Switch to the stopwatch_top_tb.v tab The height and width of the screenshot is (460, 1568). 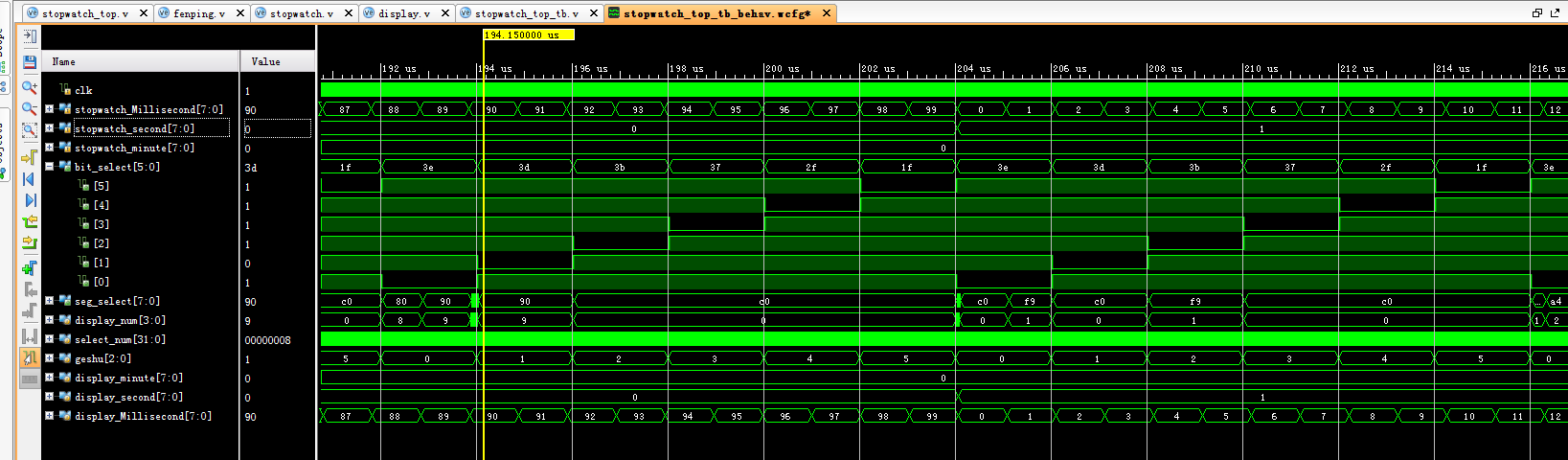(527, 13)
